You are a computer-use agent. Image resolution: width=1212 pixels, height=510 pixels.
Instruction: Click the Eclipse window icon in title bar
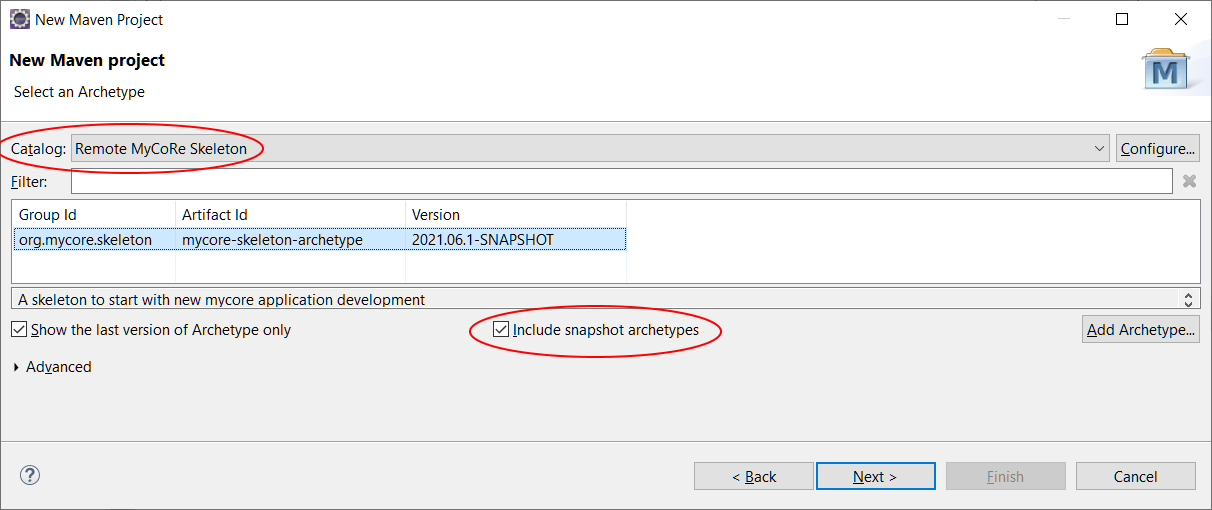click(19, 19)
